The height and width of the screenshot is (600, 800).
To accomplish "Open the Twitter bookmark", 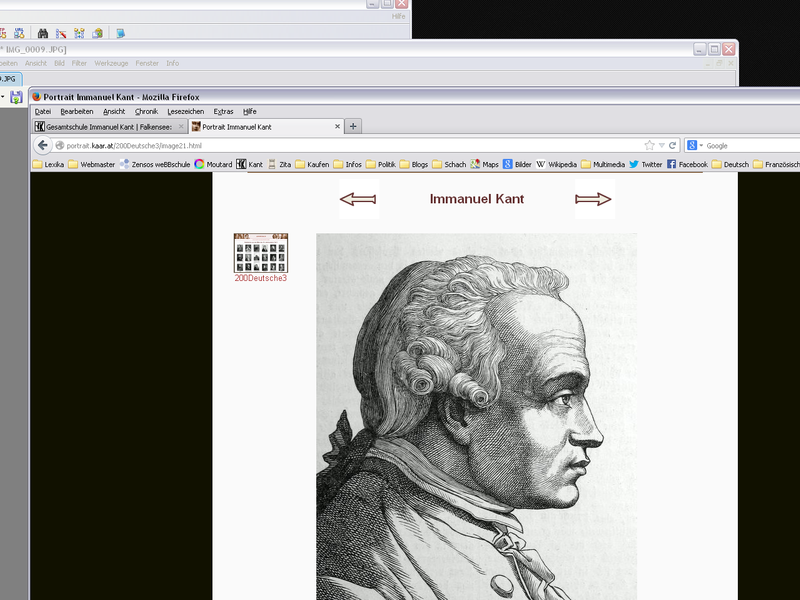I will [x=645, y=164].
